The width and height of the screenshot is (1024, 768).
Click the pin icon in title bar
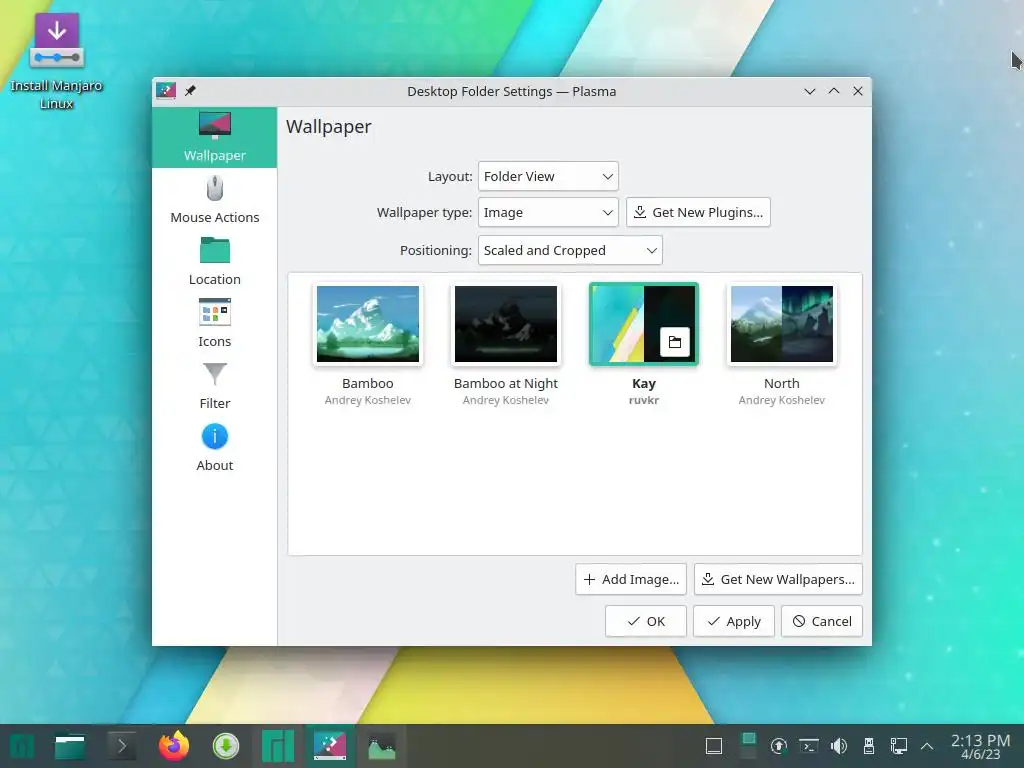pos(190,91)
